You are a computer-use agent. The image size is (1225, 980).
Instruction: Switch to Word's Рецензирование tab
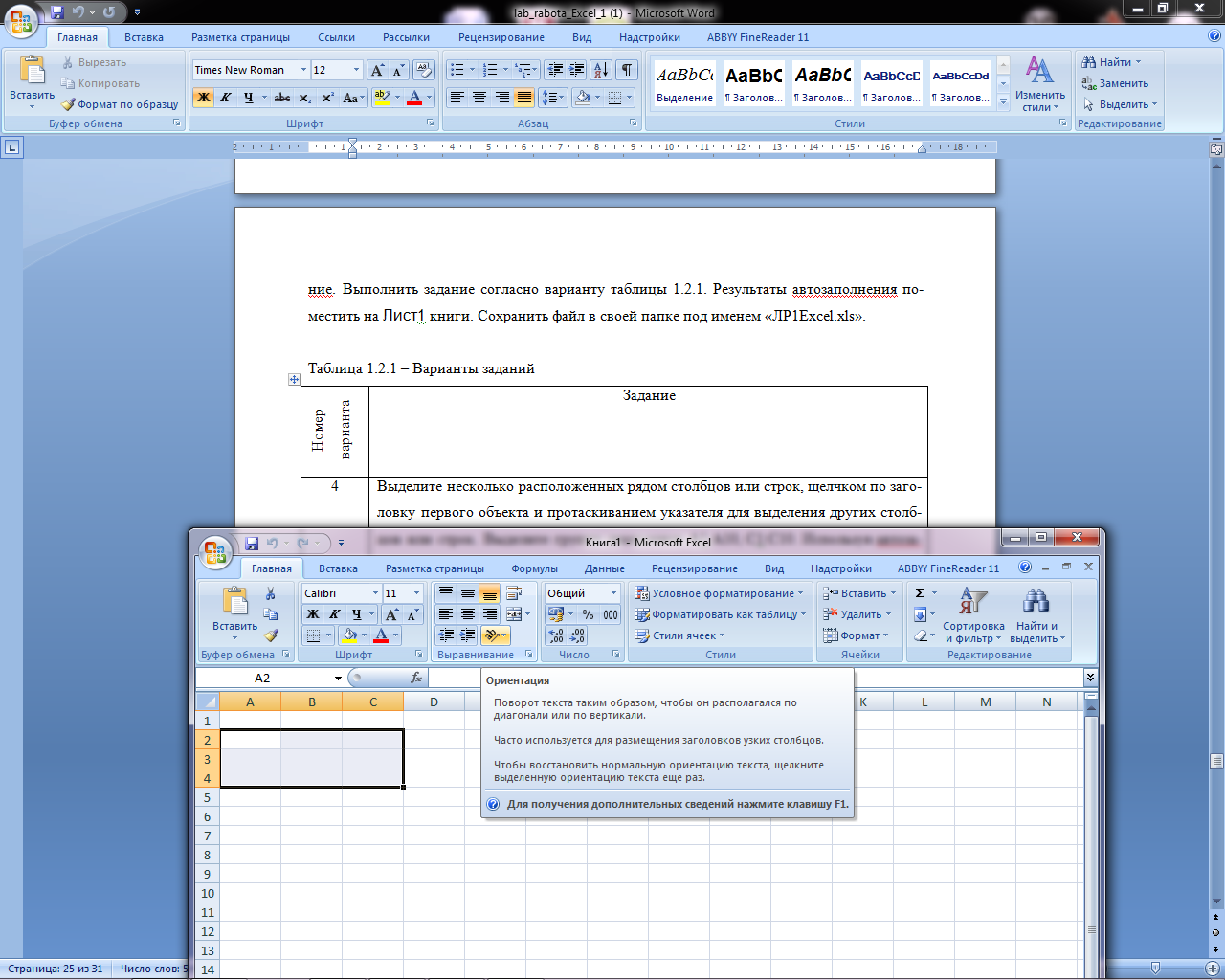pos(501,37)
